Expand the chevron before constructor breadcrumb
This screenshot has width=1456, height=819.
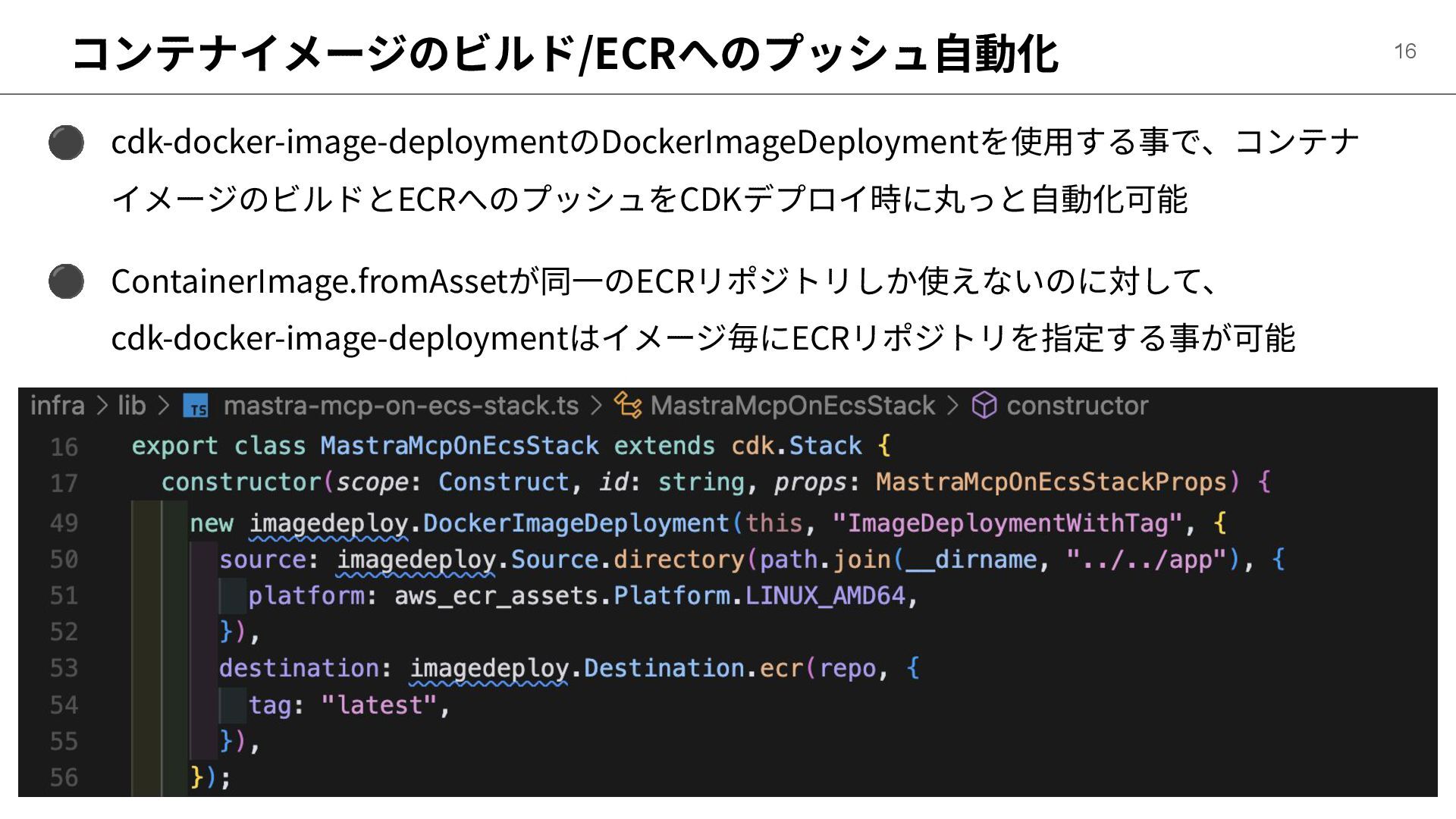point(953,406)
